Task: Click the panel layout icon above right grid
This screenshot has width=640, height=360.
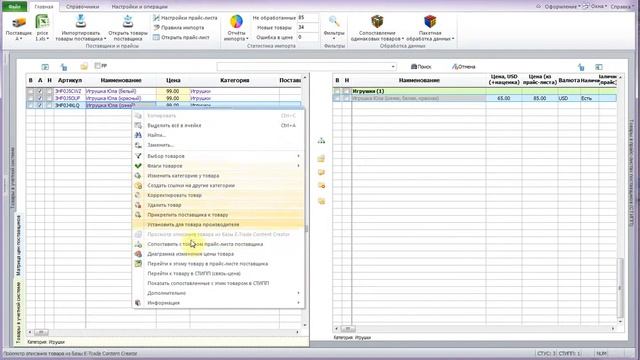Action: 599,67
